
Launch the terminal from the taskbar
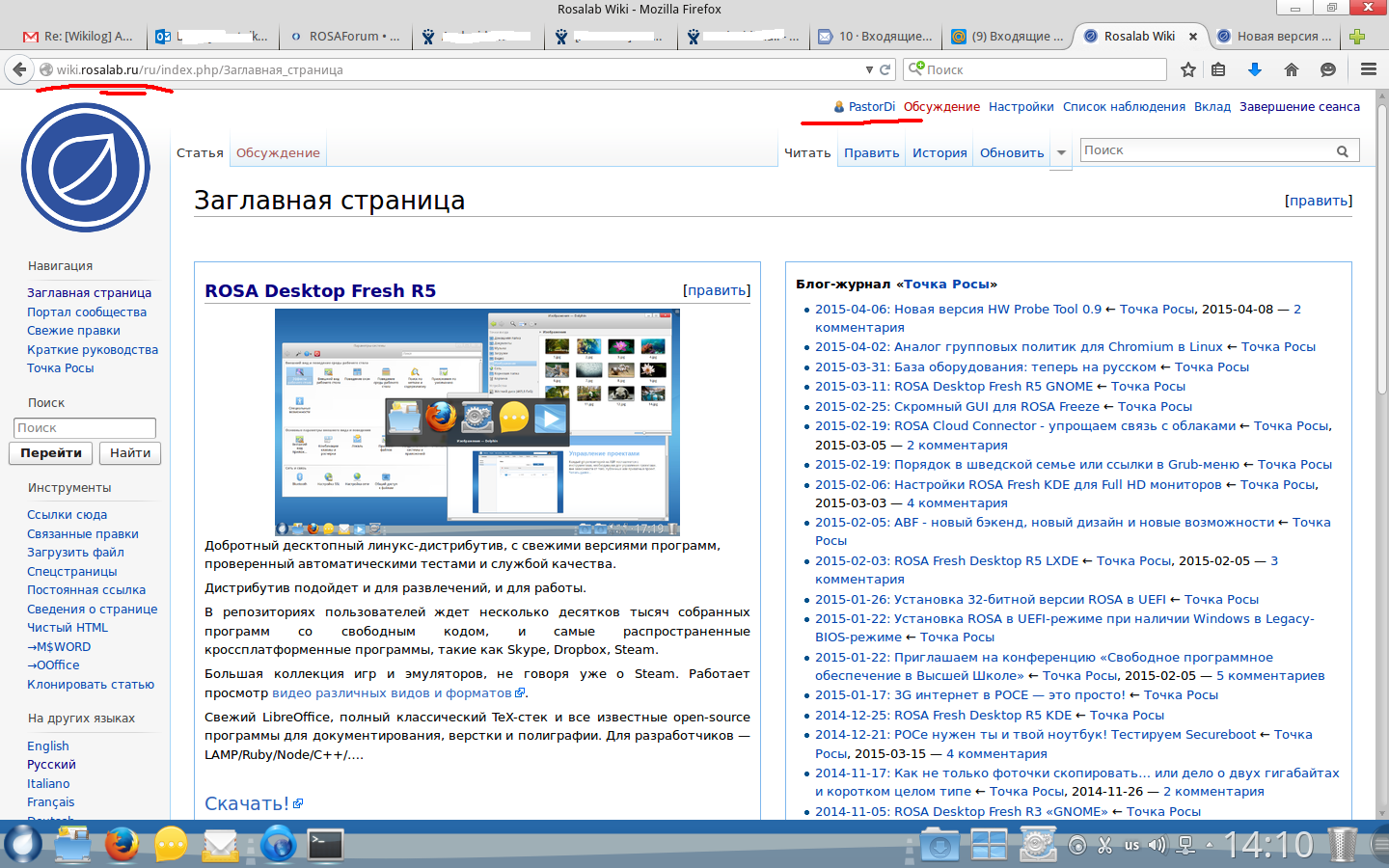325,845
